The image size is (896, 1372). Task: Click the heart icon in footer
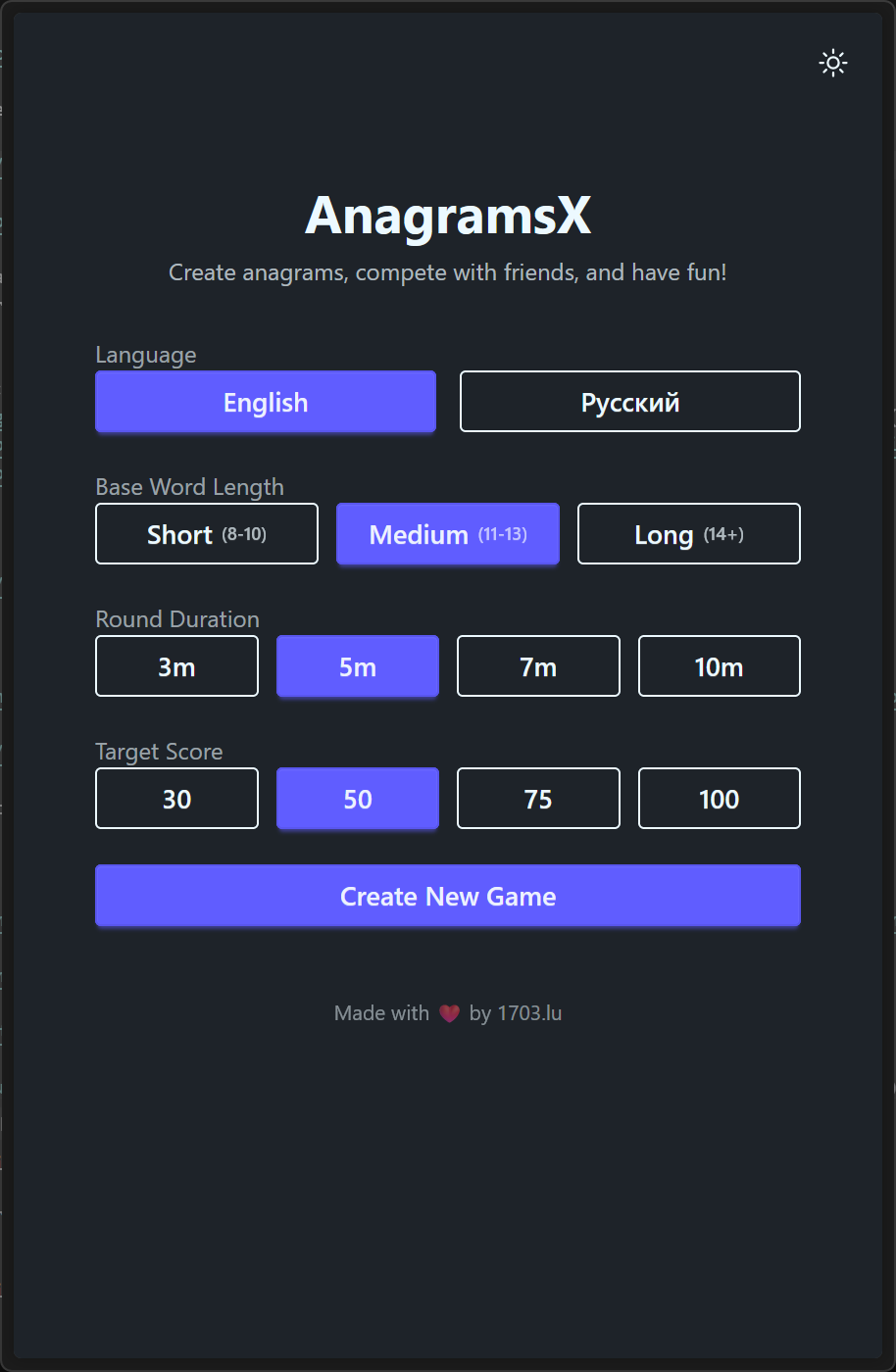[449, 1013]
